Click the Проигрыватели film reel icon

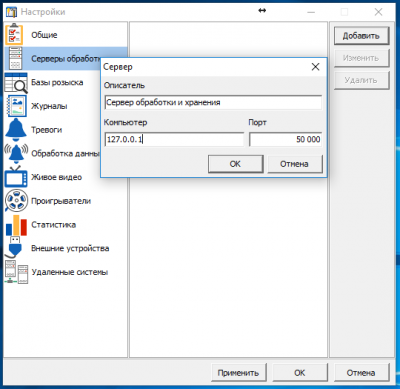tap(16, 201)
